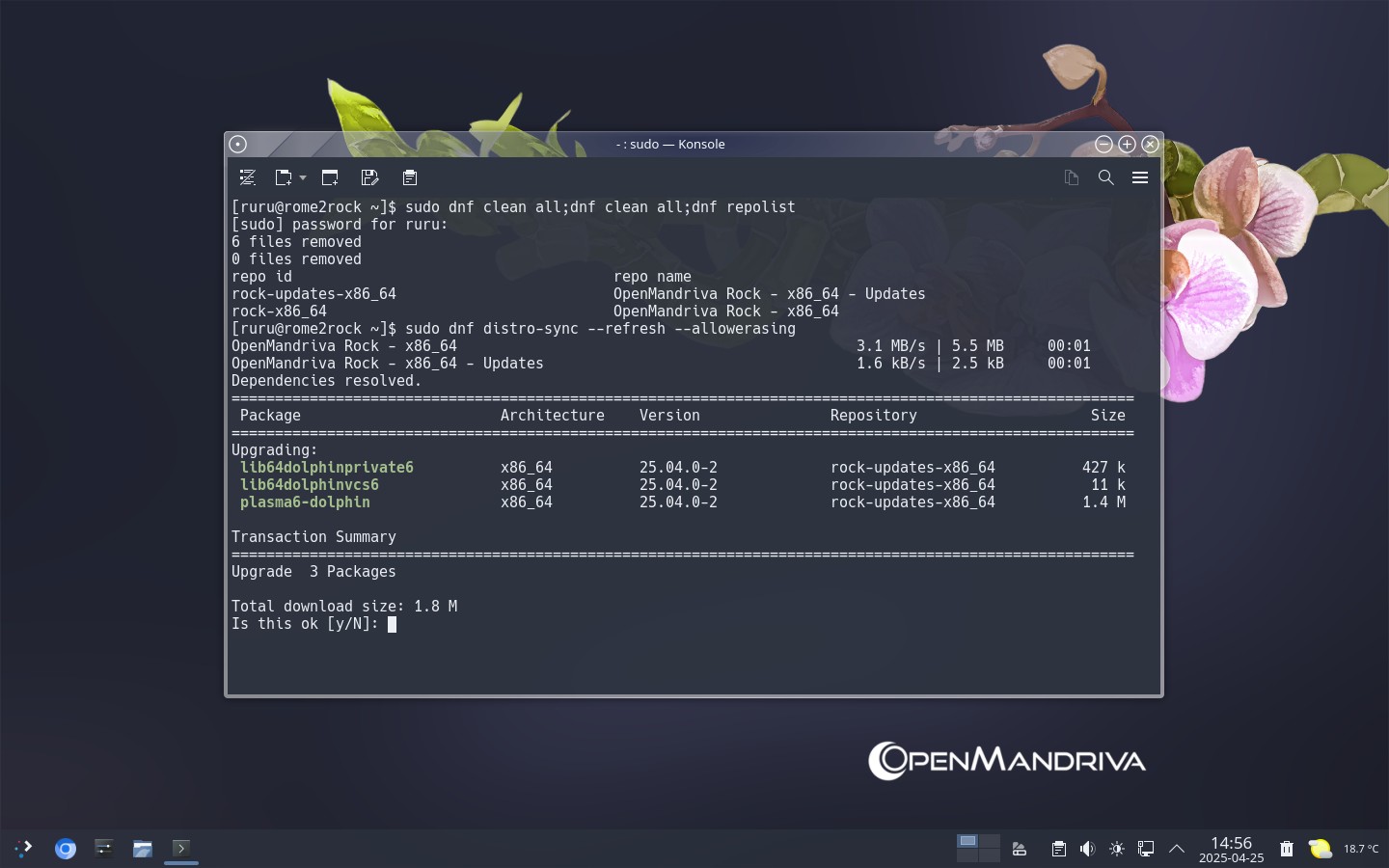Open the brightness control tray icon
The image size is (1389, 868).
coord(1117,849)
